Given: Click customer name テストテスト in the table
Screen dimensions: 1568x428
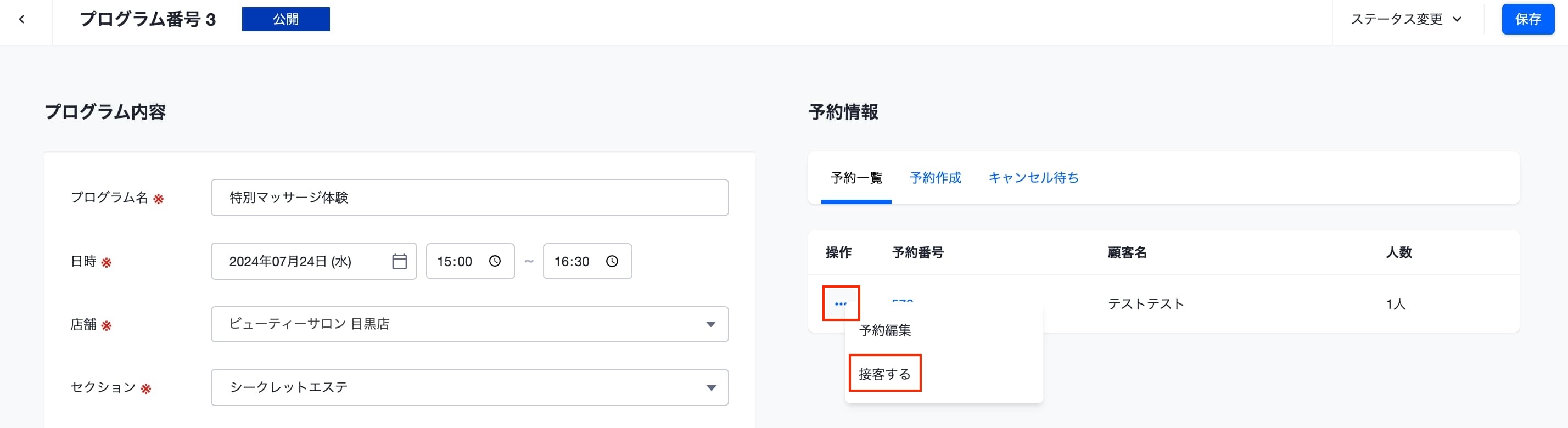Looking at the screenshot, I should pyautogui.click(x=1146, y=304).
